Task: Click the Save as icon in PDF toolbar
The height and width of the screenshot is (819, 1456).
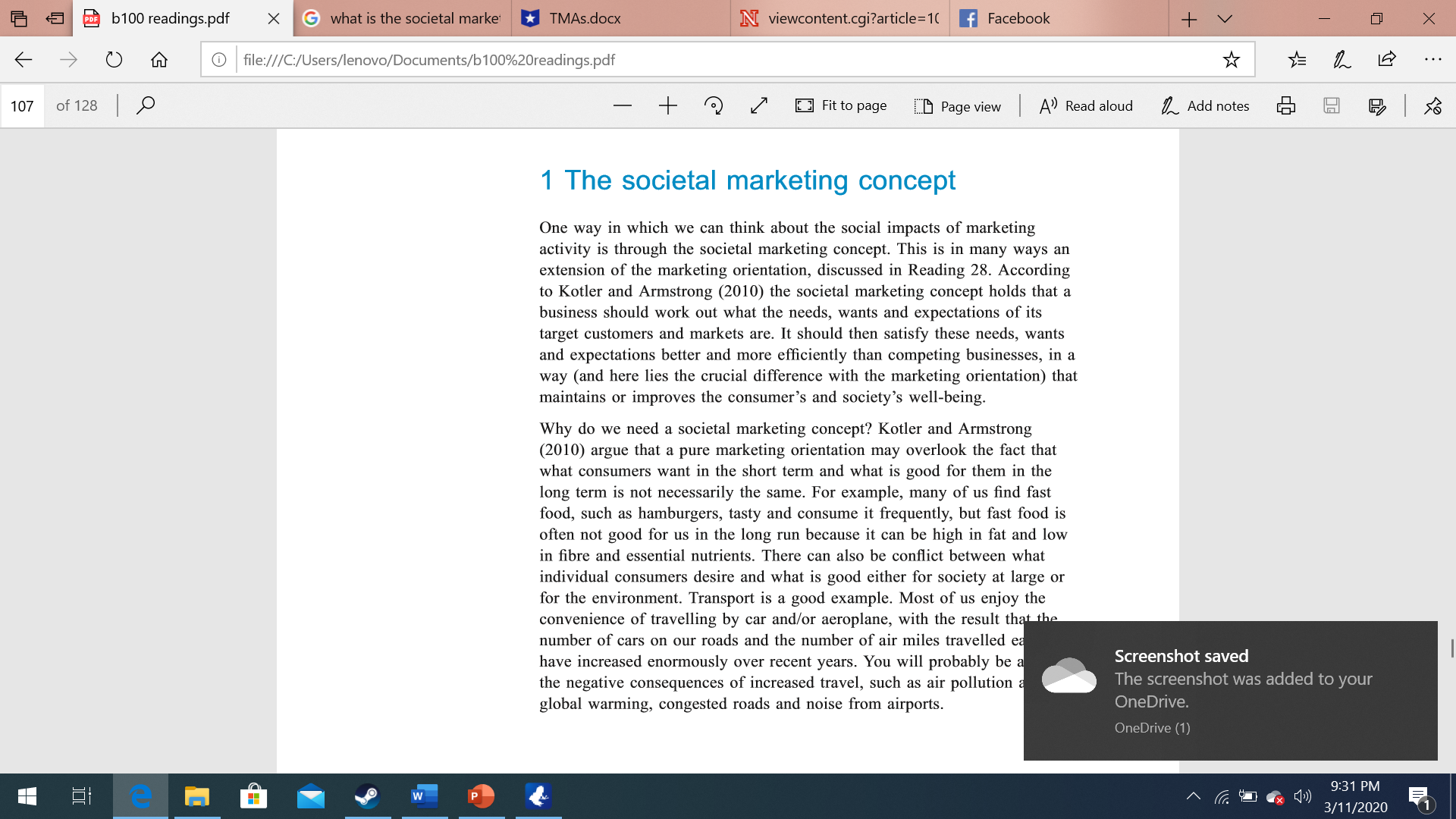Action: pos(1377,105)
